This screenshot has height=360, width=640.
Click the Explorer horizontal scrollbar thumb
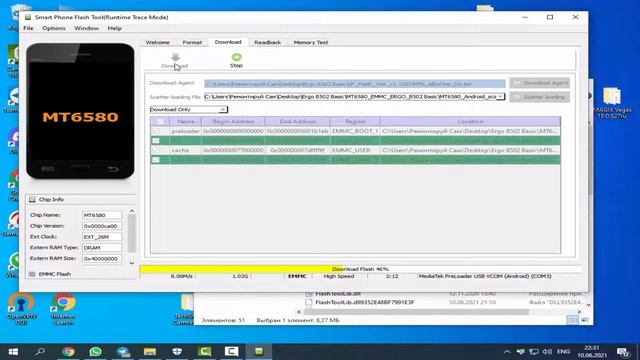click(416, 312)
